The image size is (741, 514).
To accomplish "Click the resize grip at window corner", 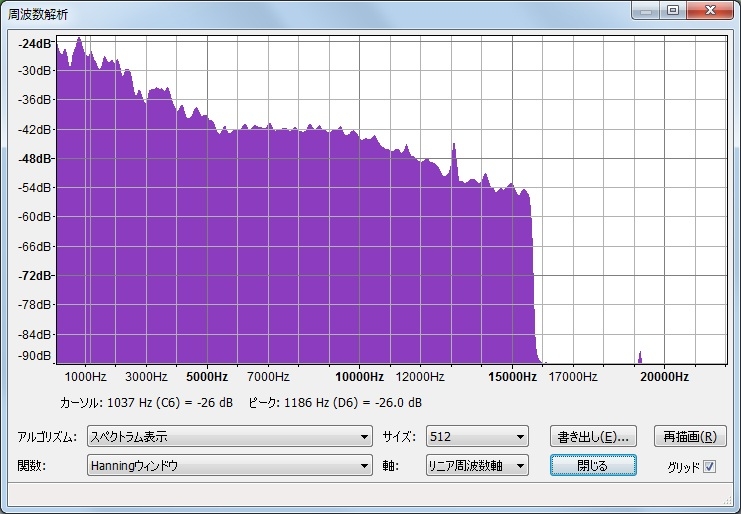I will 727,500.
